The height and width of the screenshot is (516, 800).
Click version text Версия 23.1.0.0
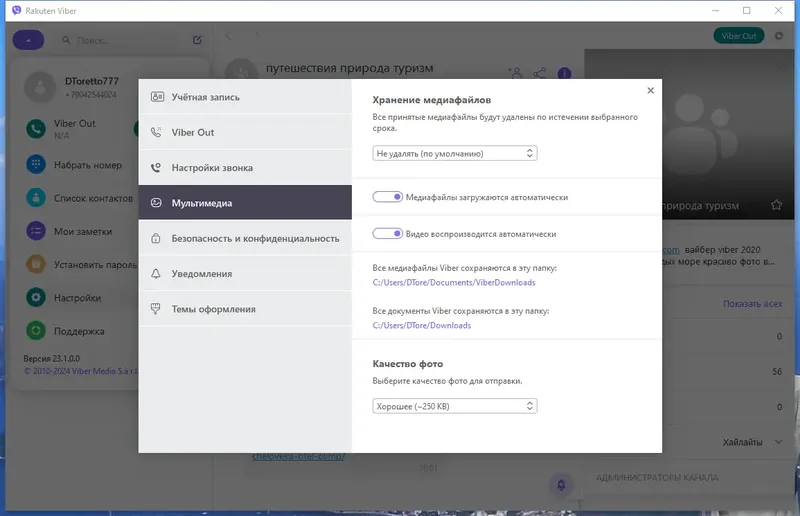pyautogui.click(x=52, y=358)
